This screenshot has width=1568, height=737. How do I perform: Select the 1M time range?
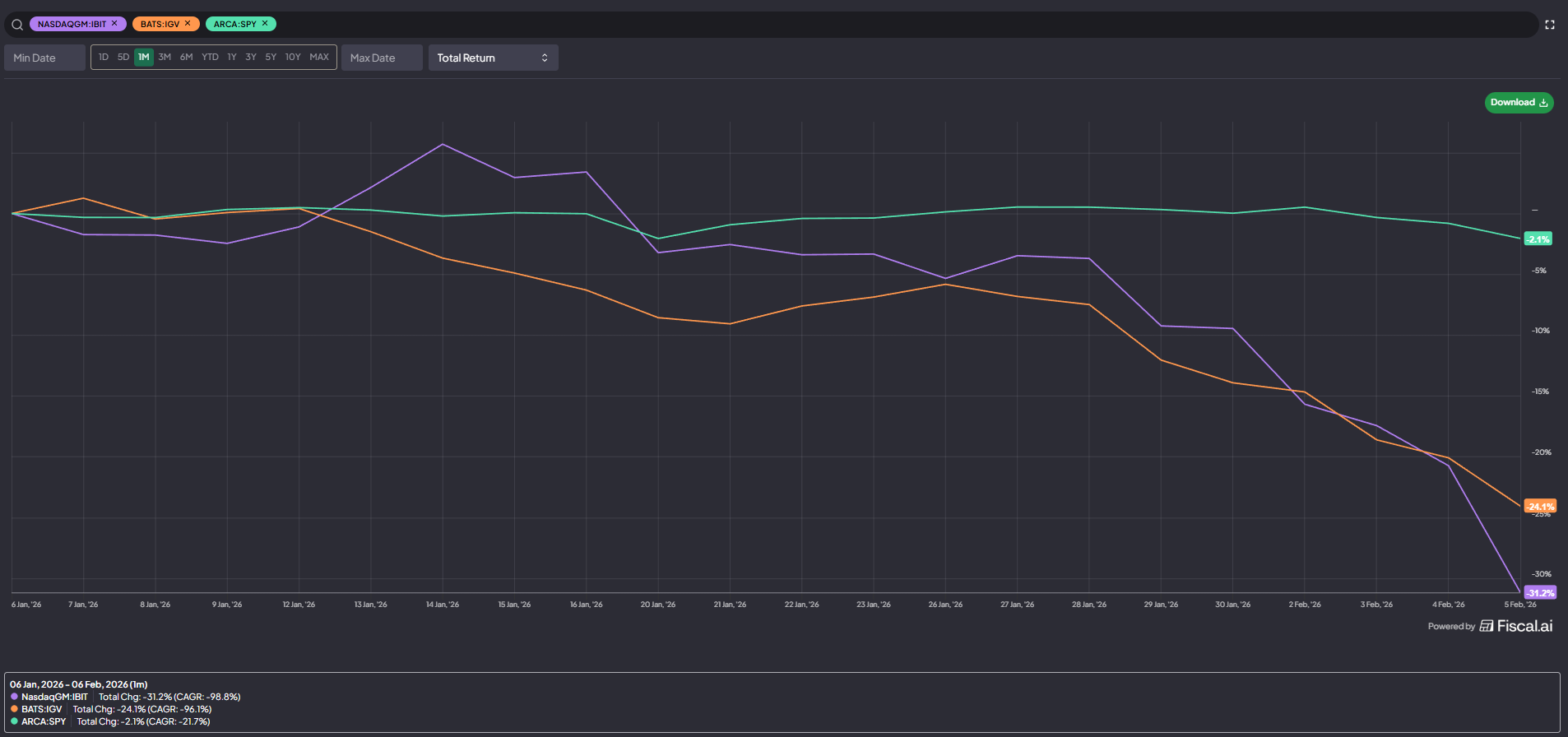[144, 57]
